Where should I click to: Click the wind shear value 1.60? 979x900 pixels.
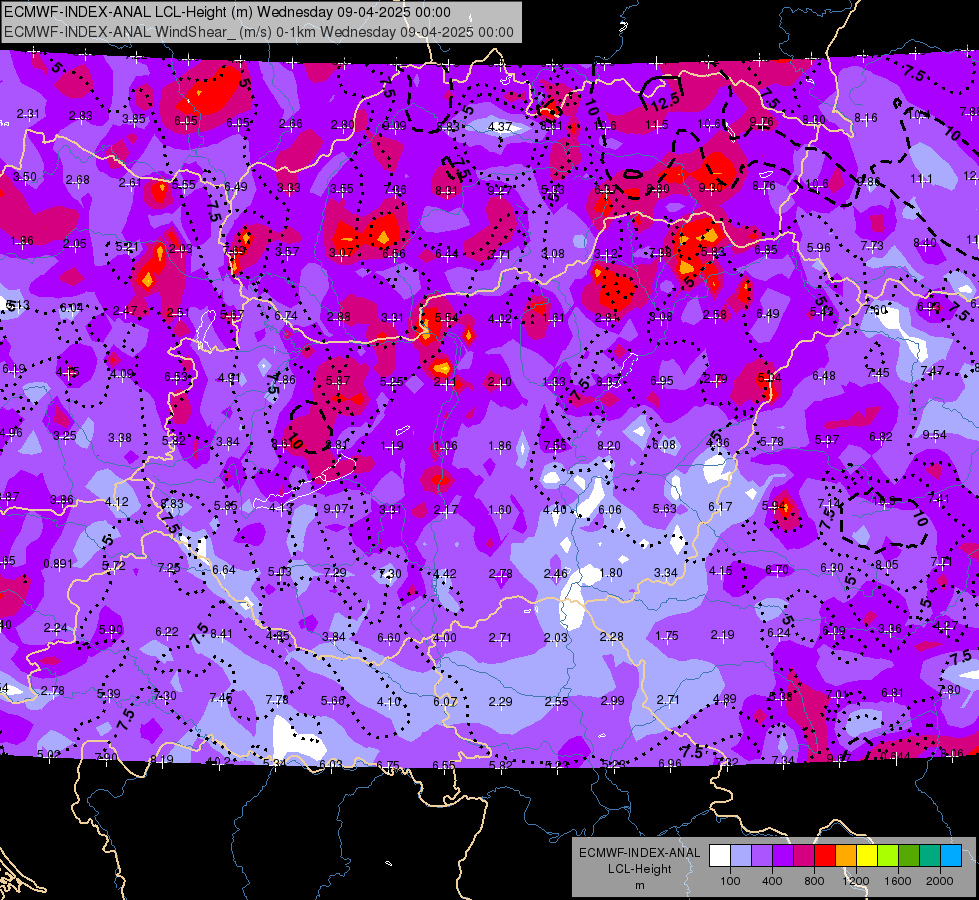(499, 510)
